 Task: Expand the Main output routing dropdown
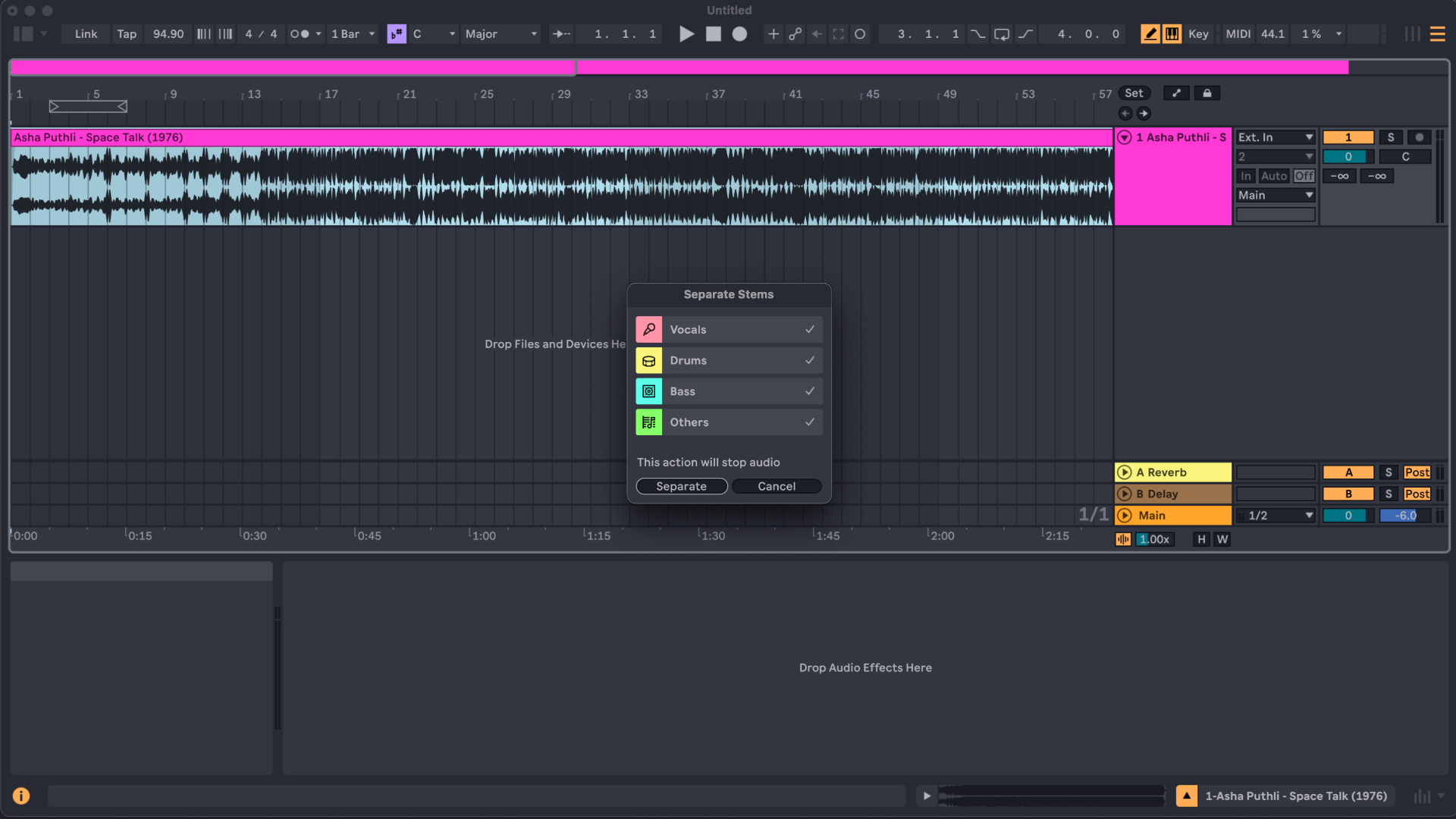click(1275, 195)
